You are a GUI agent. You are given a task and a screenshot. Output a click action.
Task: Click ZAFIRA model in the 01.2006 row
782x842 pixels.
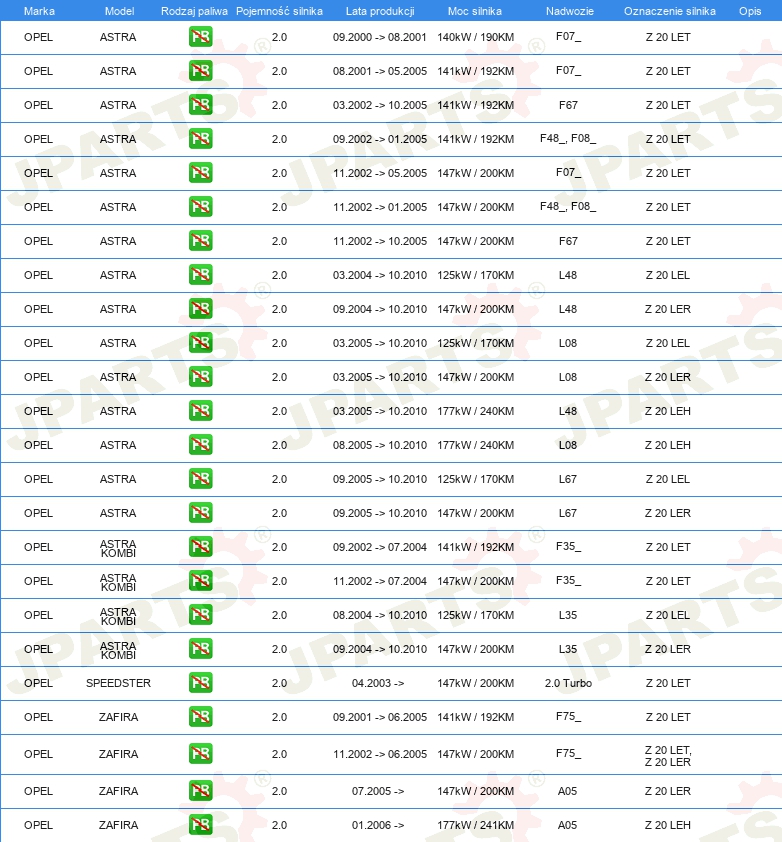pyautogui.click(x=118, y=825)
